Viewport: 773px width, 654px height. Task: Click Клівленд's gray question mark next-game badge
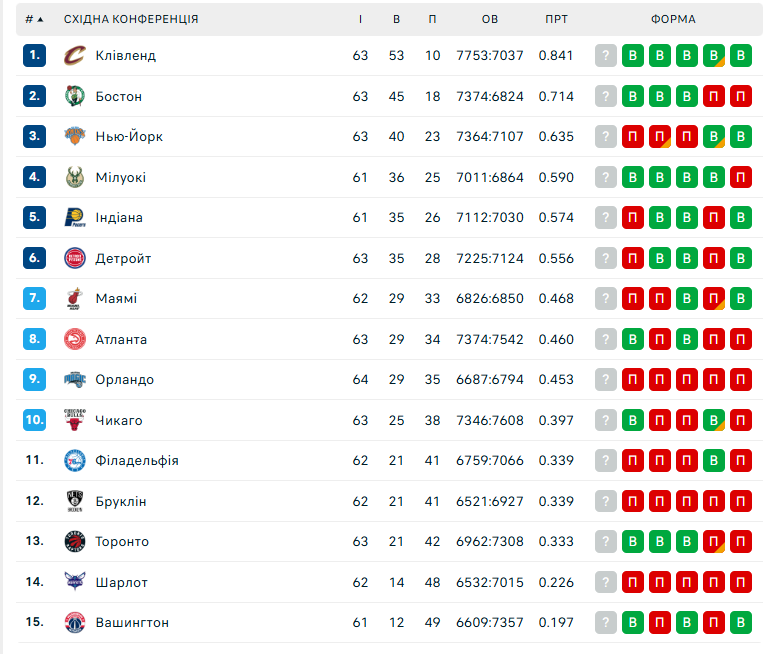coord(606,56)
